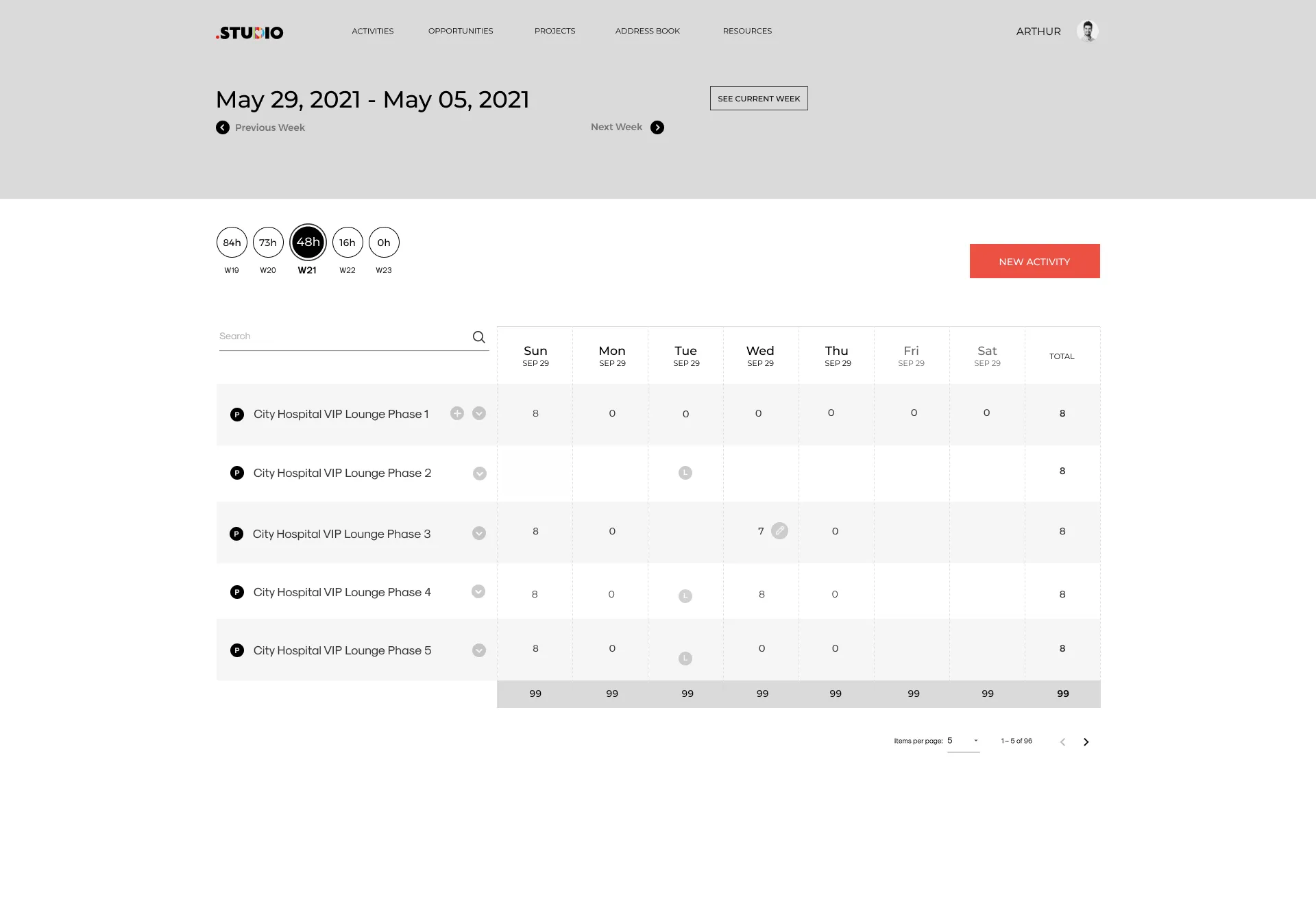The width and height of the screenshot is (1316, 897).
Task: Click the clock icon in Phase 2 Tuesday cell
Action: click(685, 472)
